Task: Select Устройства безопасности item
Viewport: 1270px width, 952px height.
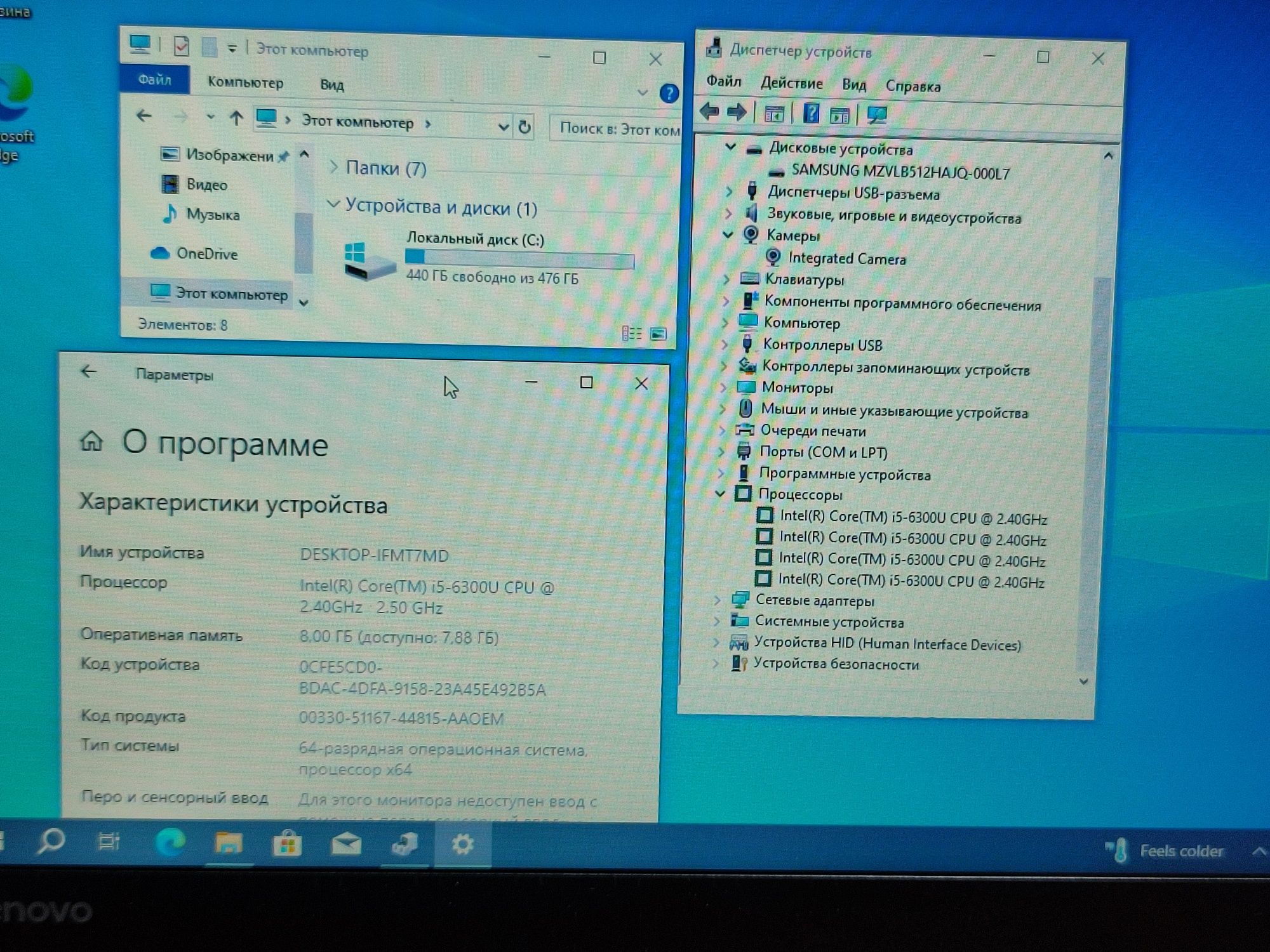Action: coord(836,664)
